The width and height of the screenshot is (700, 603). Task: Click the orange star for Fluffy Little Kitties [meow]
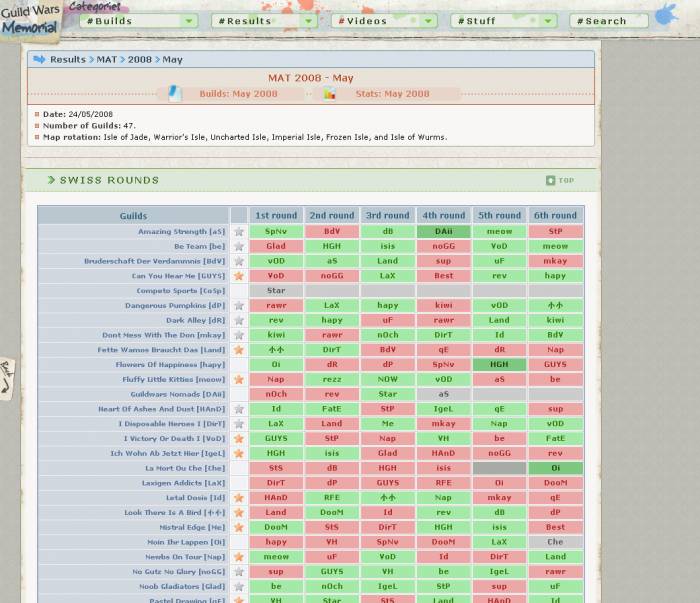[239, 379]
